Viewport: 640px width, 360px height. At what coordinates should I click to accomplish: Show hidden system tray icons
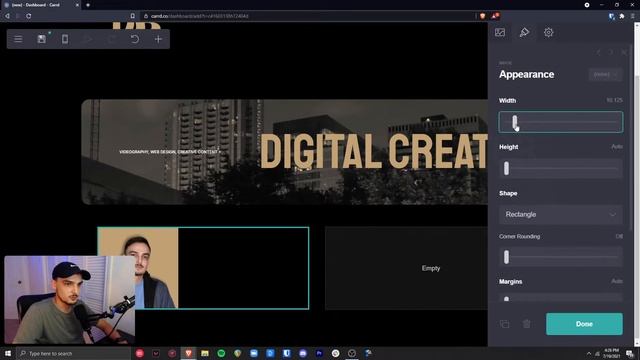click(x=589, y=353)
